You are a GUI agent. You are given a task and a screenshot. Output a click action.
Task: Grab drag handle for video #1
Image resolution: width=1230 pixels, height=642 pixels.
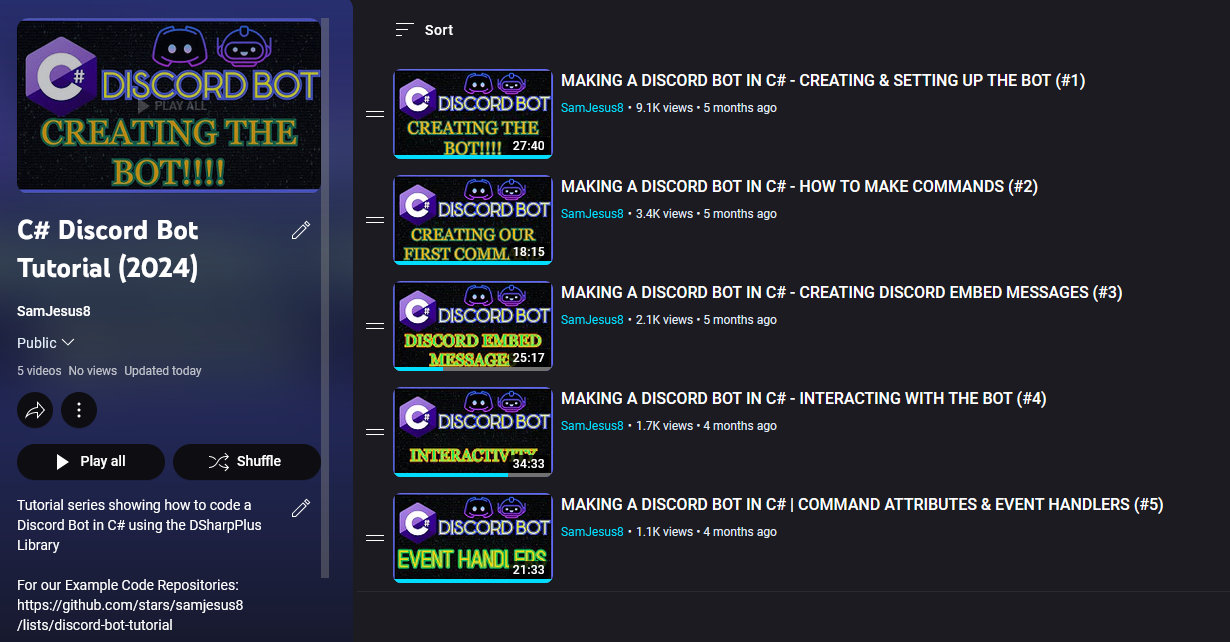(x=375, y=114)
